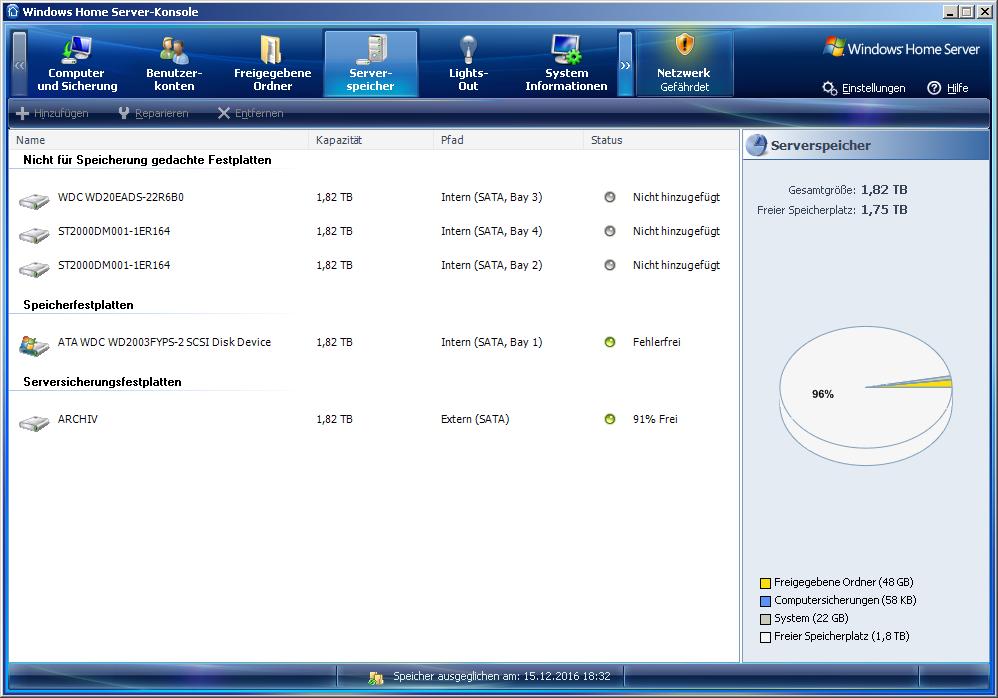Select the ARCHIV drive icon

pyautogui.click(x=34, y=423)
